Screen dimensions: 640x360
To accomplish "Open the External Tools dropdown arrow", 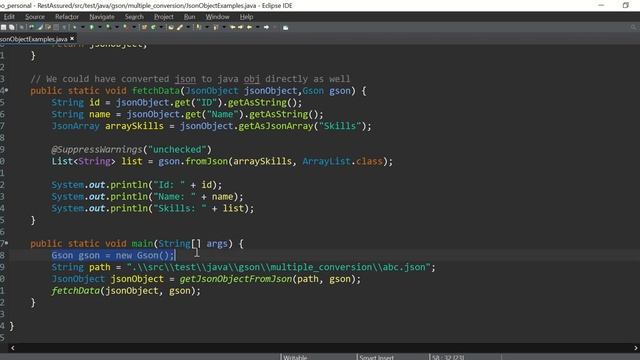I will pyautogui.click(x=134, y=27).
